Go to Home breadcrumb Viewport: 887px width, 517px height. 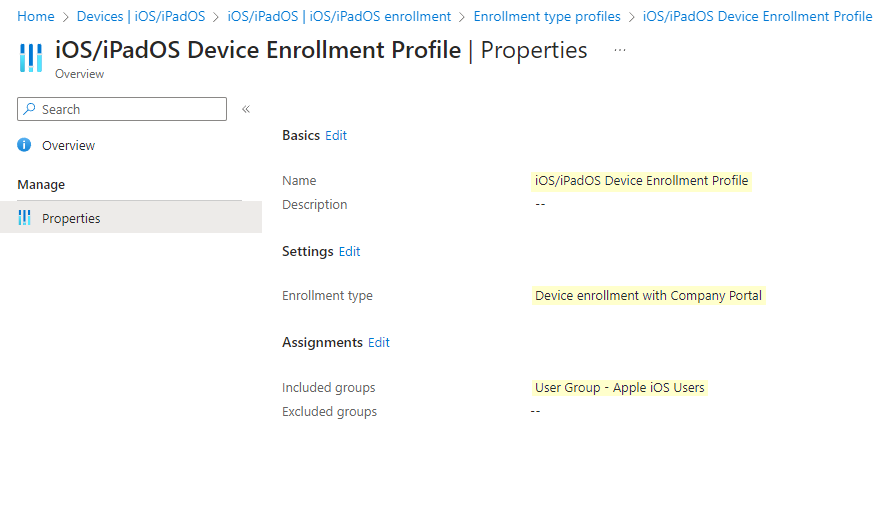[36, 16]
